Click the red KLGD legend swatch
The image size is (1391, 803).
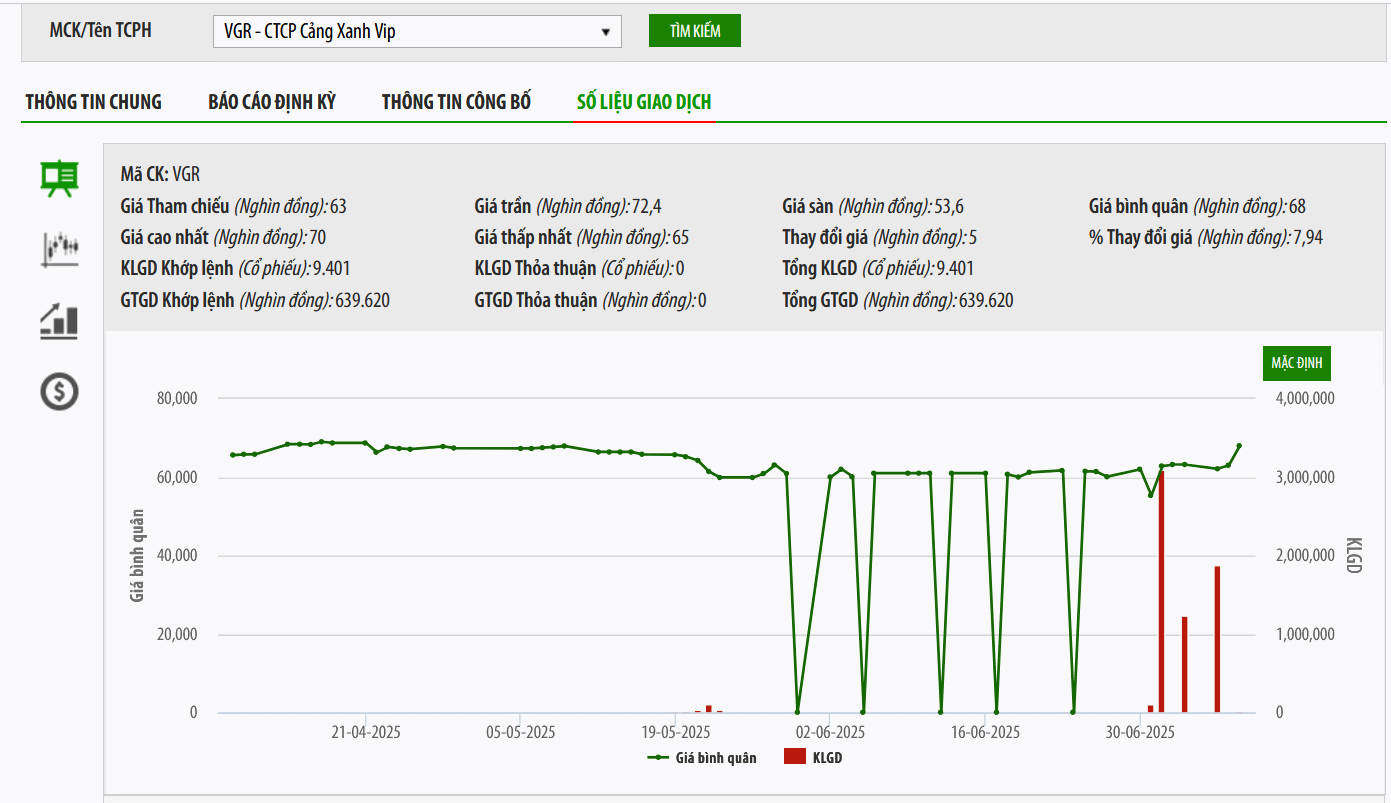point(794,758)
